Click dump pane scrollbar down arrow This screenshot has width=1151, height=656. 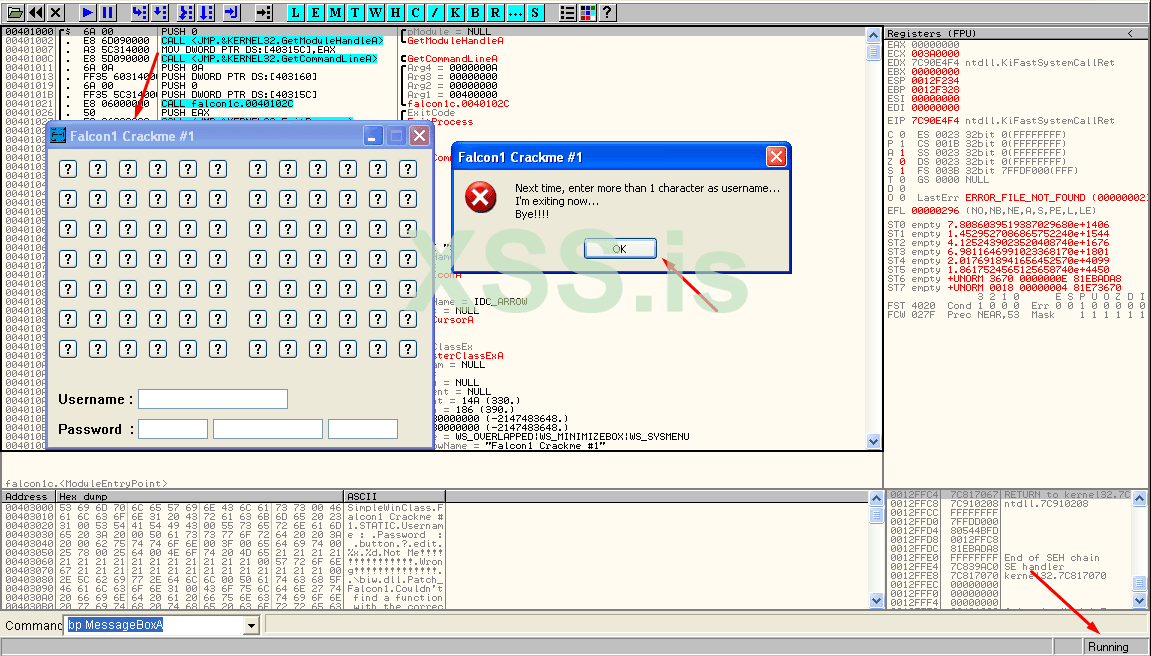[x=876, y=600]
